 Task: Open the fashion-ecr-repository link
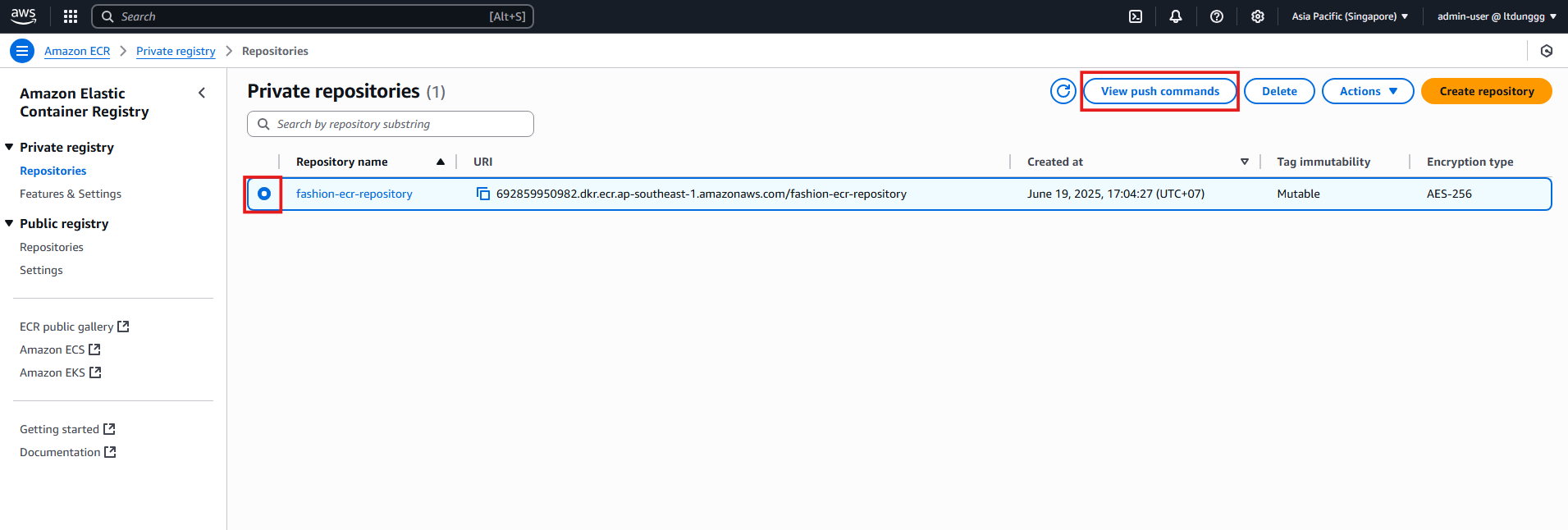tap(354, 194)
